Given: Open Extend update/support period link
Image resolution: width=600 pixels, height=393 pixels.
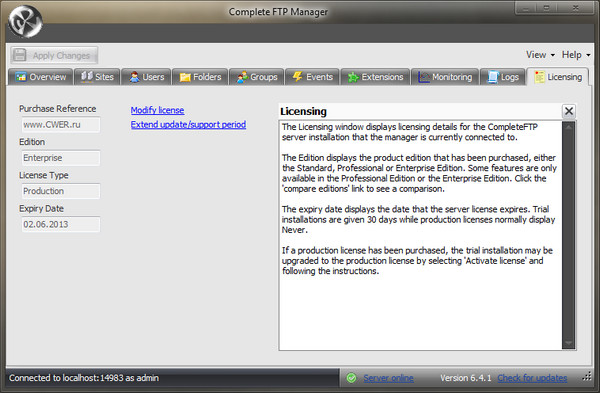Looking at the screenshot, I should (x=188, y=124).
